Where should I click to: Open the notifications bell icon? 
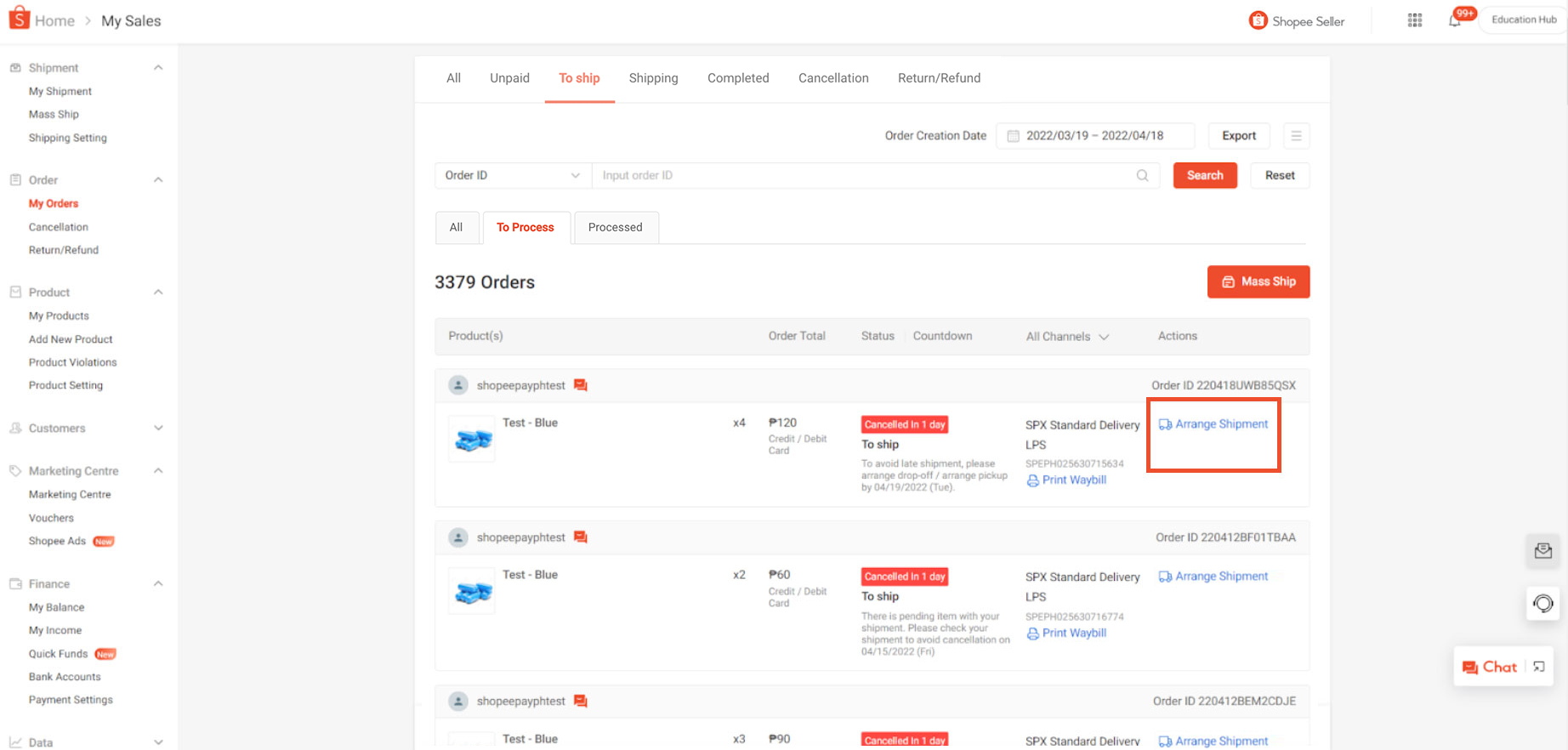pos(1455,20)
